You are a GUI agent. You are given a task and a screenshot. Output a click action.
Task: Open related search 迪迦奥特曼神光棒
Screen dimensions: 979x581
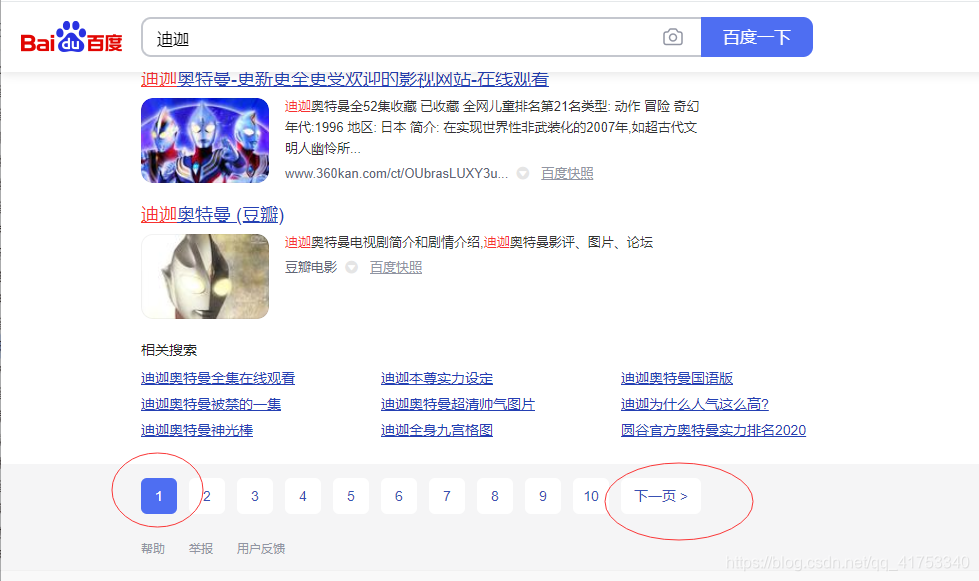(197, 431)
